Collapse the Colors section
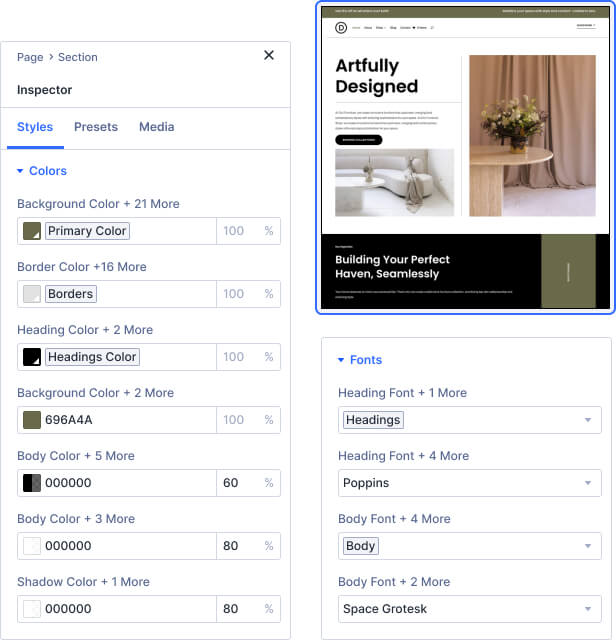The width and height of the screenshot is (616, 640). [x=42, y=171]
